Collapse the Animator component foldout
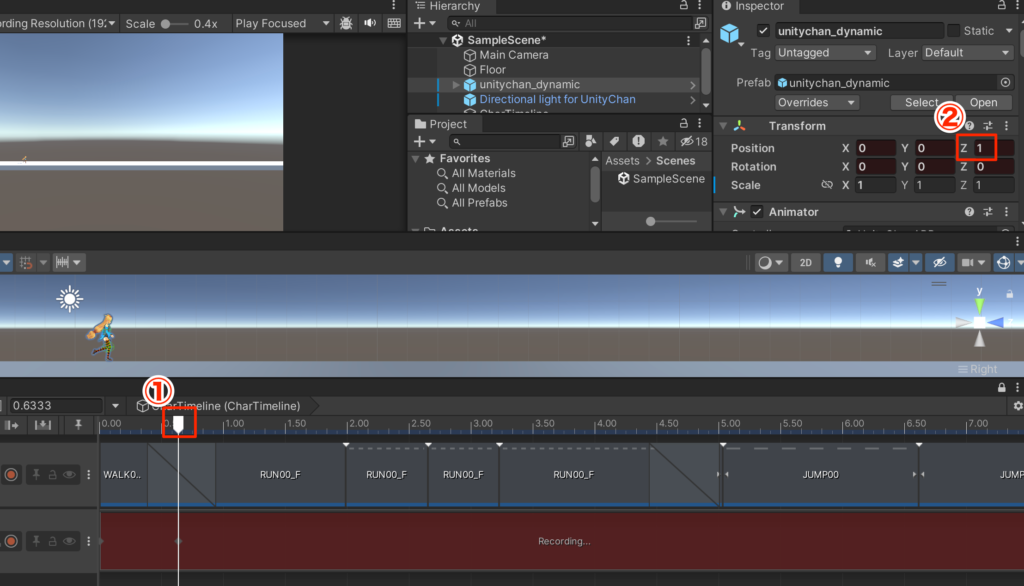 pos(723,212)
